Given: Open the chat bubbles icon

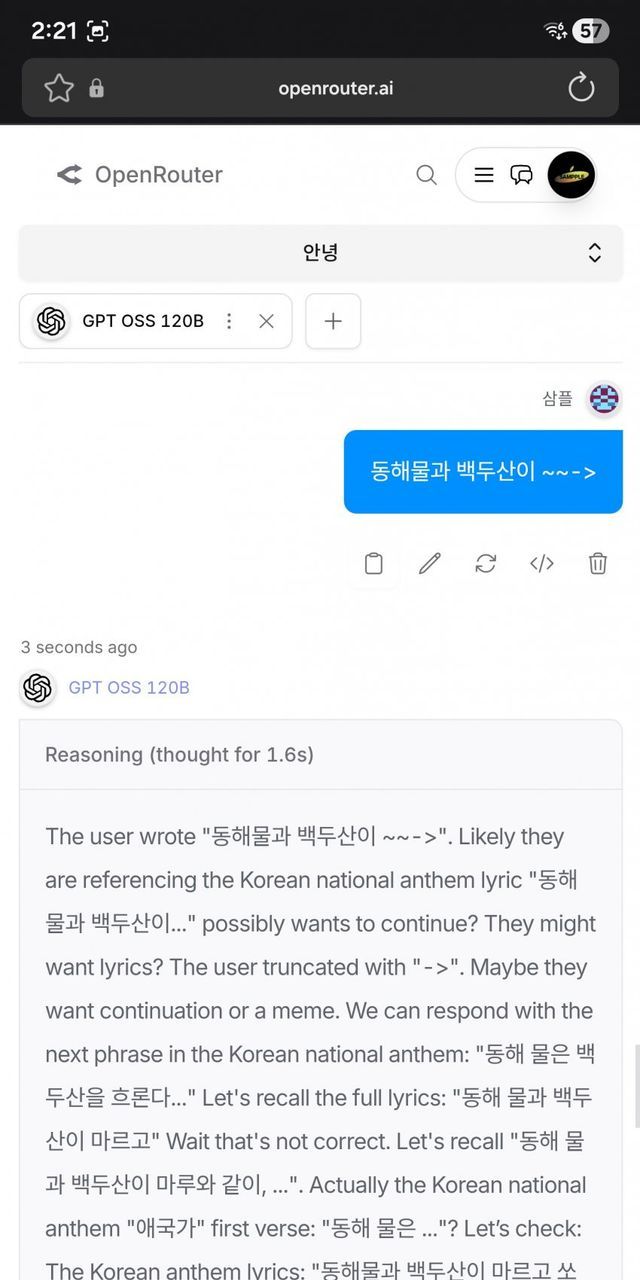Looking at the screenshot, I should [522, 175].
